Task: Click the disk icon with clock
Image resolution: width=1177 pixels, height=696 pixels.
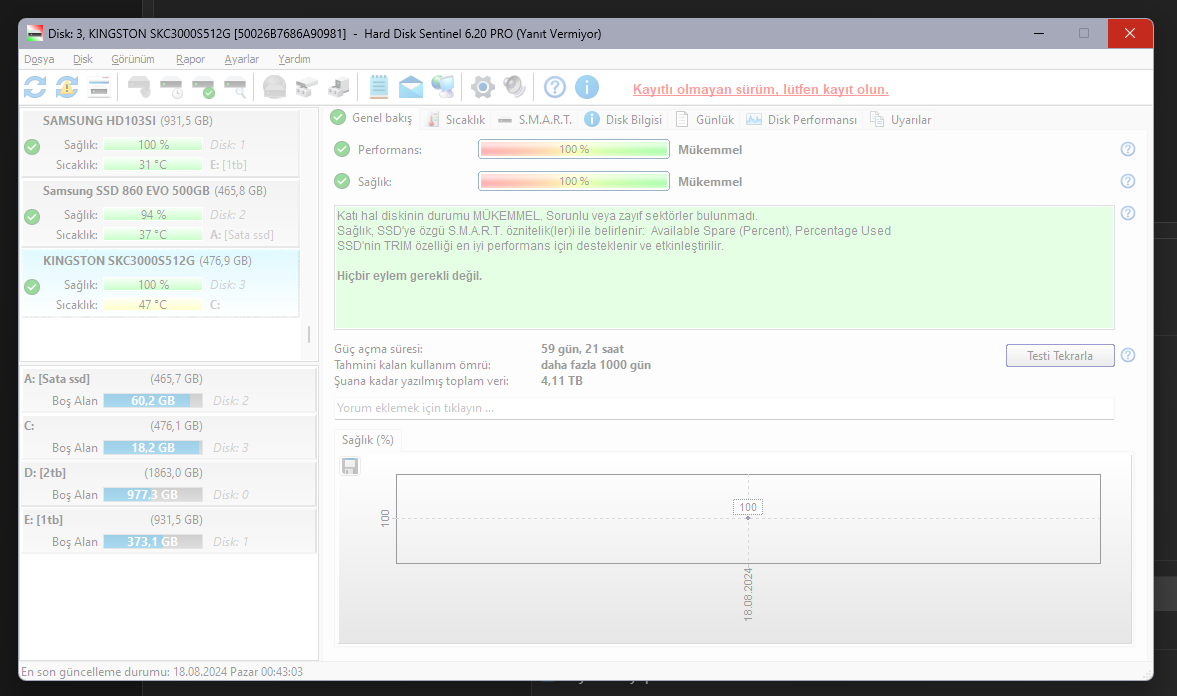Action: (171, 88)
